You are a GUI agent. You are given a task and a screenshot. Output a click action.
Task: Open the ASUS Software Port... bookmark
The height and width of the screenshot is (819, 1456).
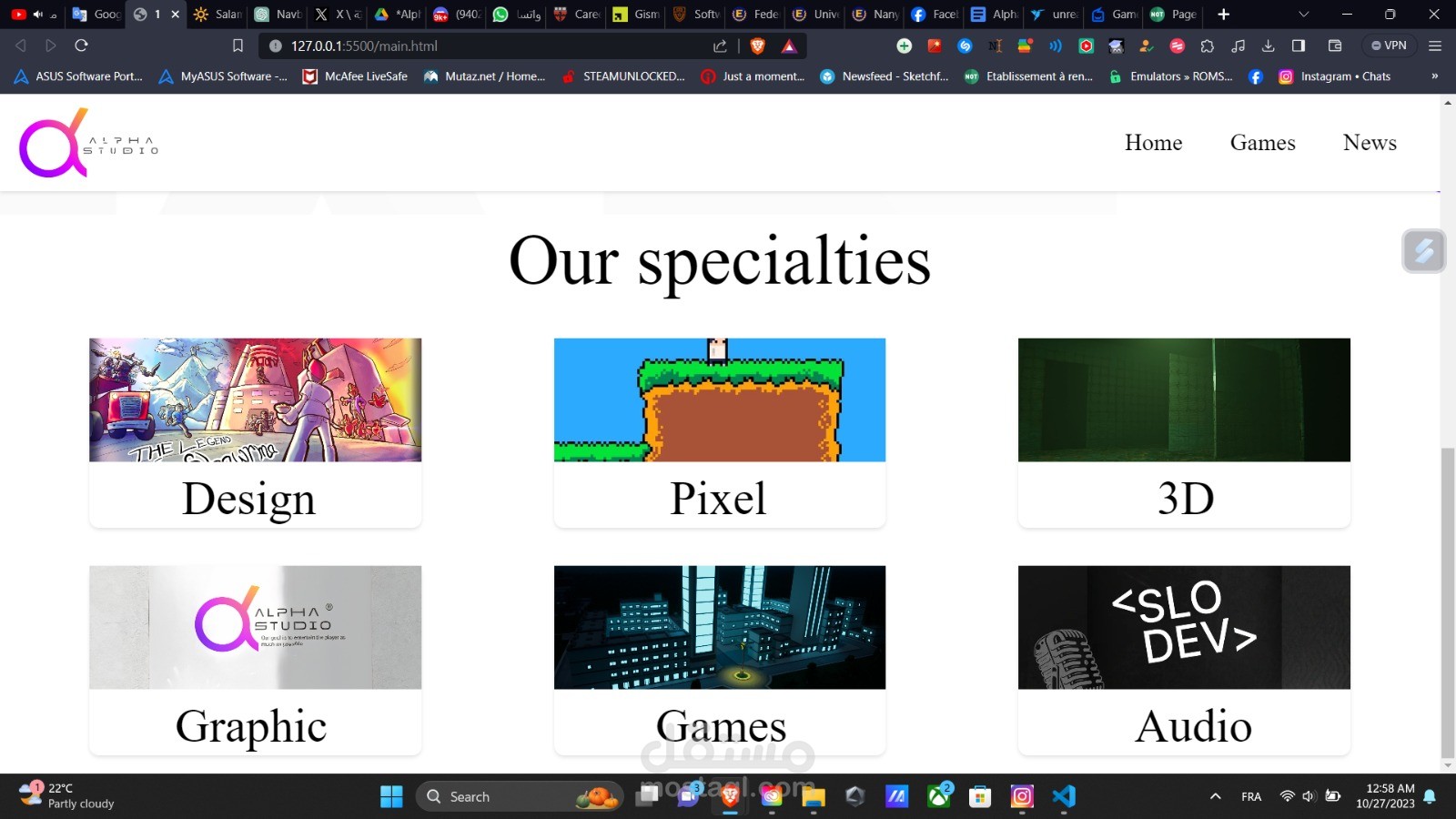78,76
